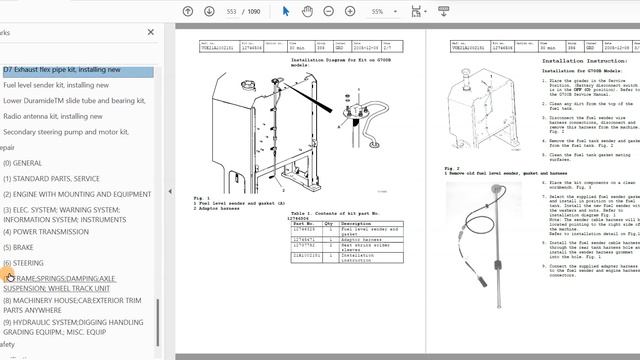The image size is (640, 360).
Task: Click the bookmarks panel vertical scrollbar
Action: coord(158,322)
